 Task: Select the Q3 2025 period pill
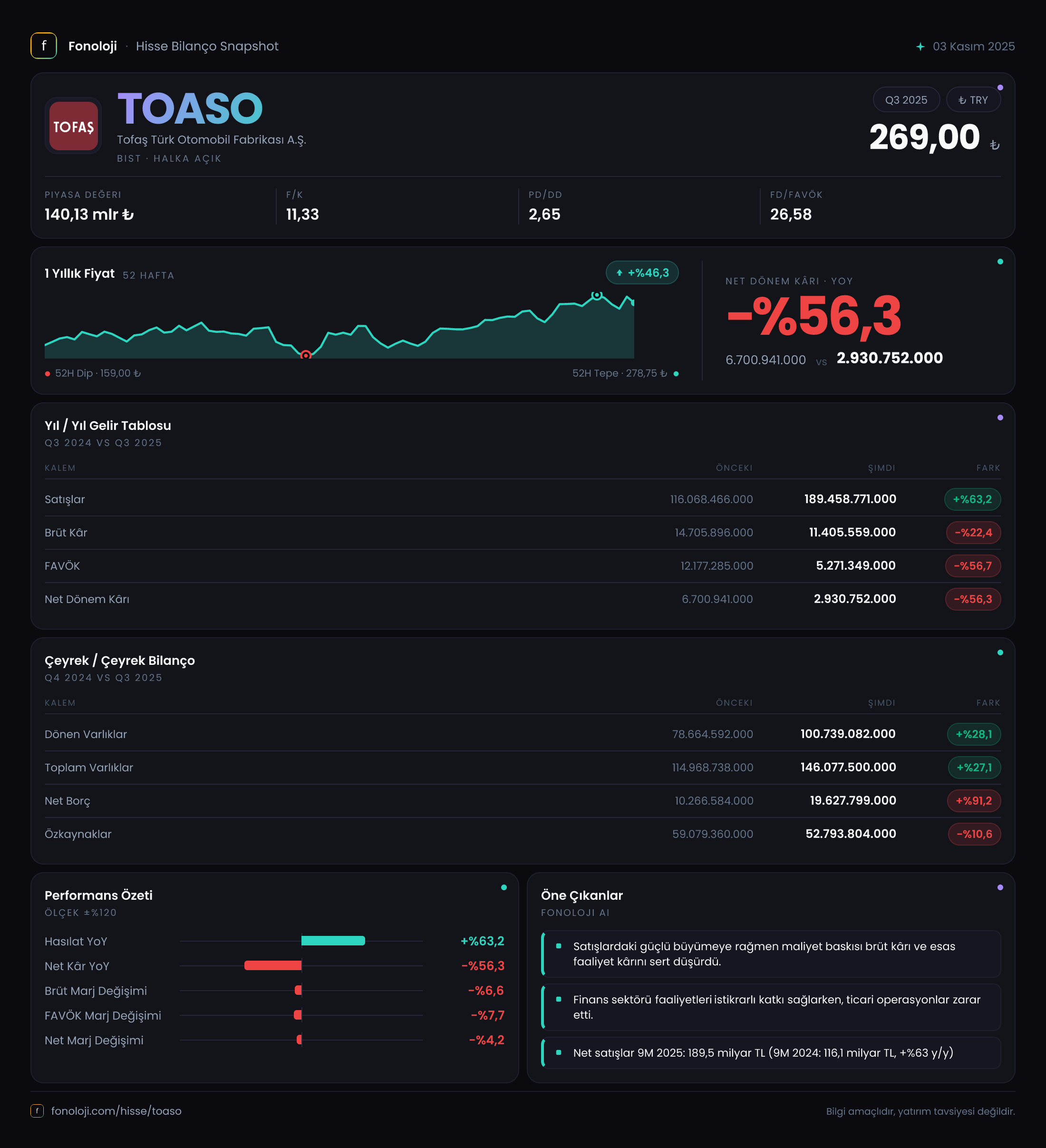[906, 100]
